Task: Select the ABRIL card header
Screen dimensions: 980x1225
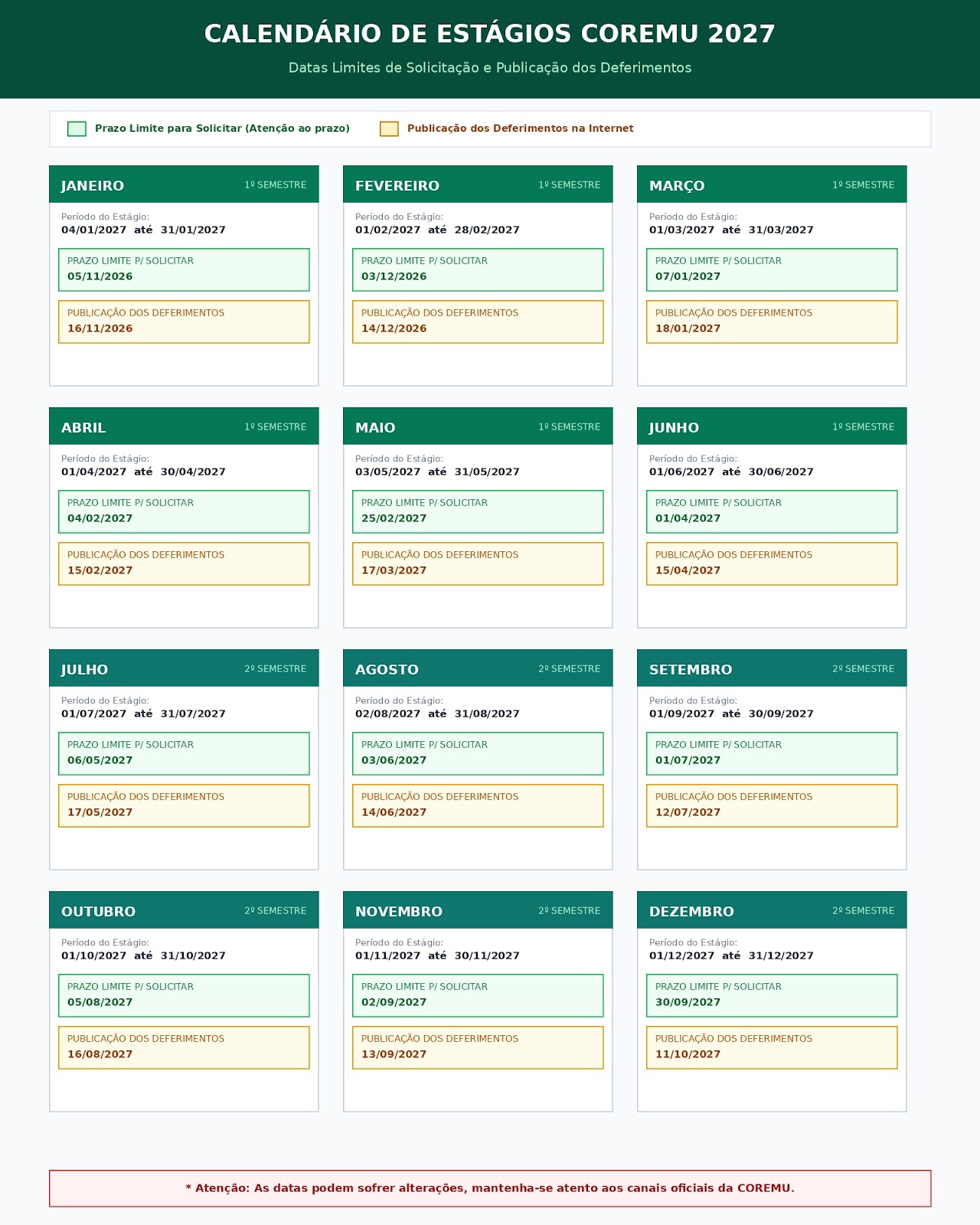Action: tap(184, 426)
